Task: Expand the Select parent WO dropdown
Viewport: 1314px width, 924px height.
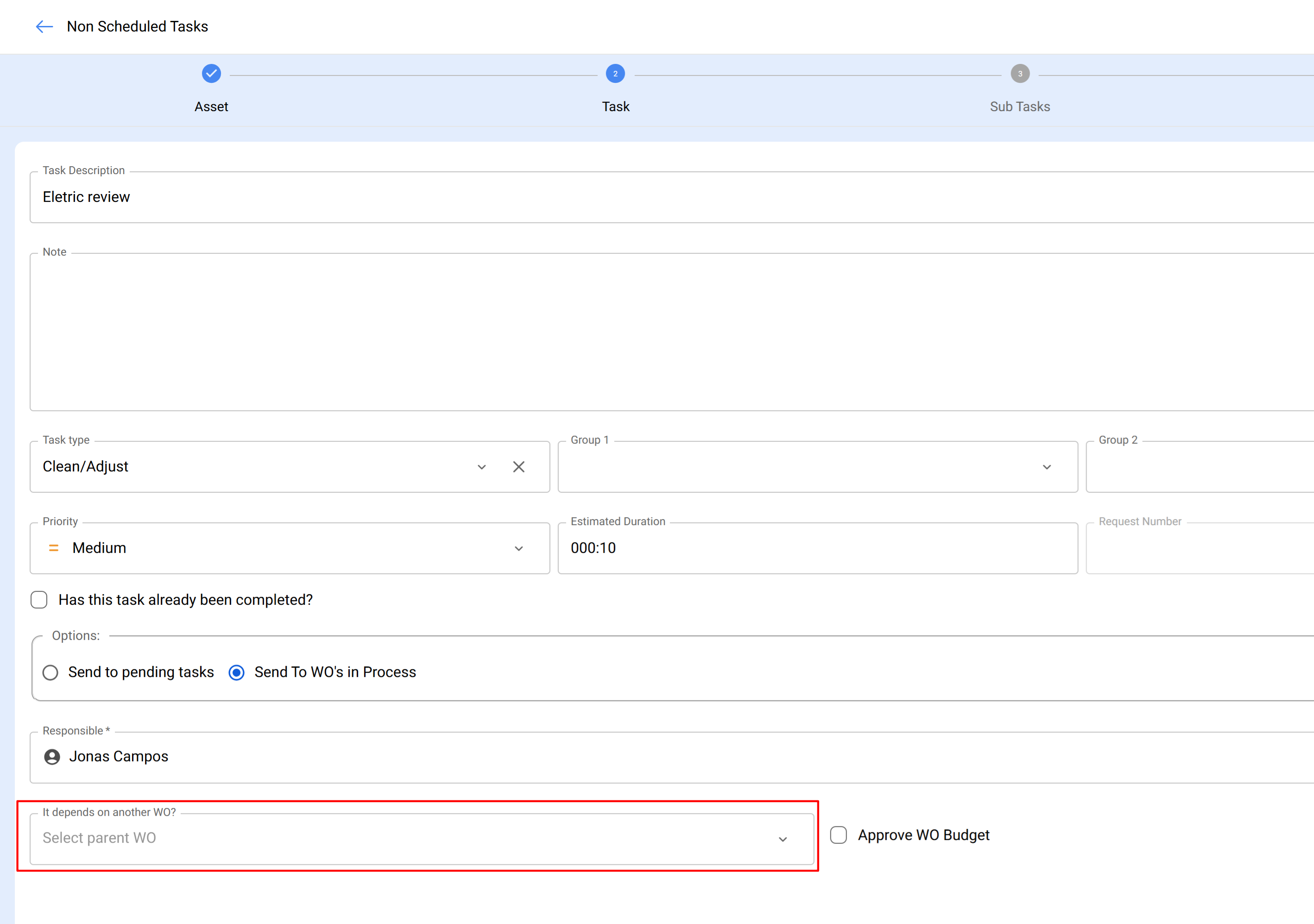Action: [x=783, y=839]
